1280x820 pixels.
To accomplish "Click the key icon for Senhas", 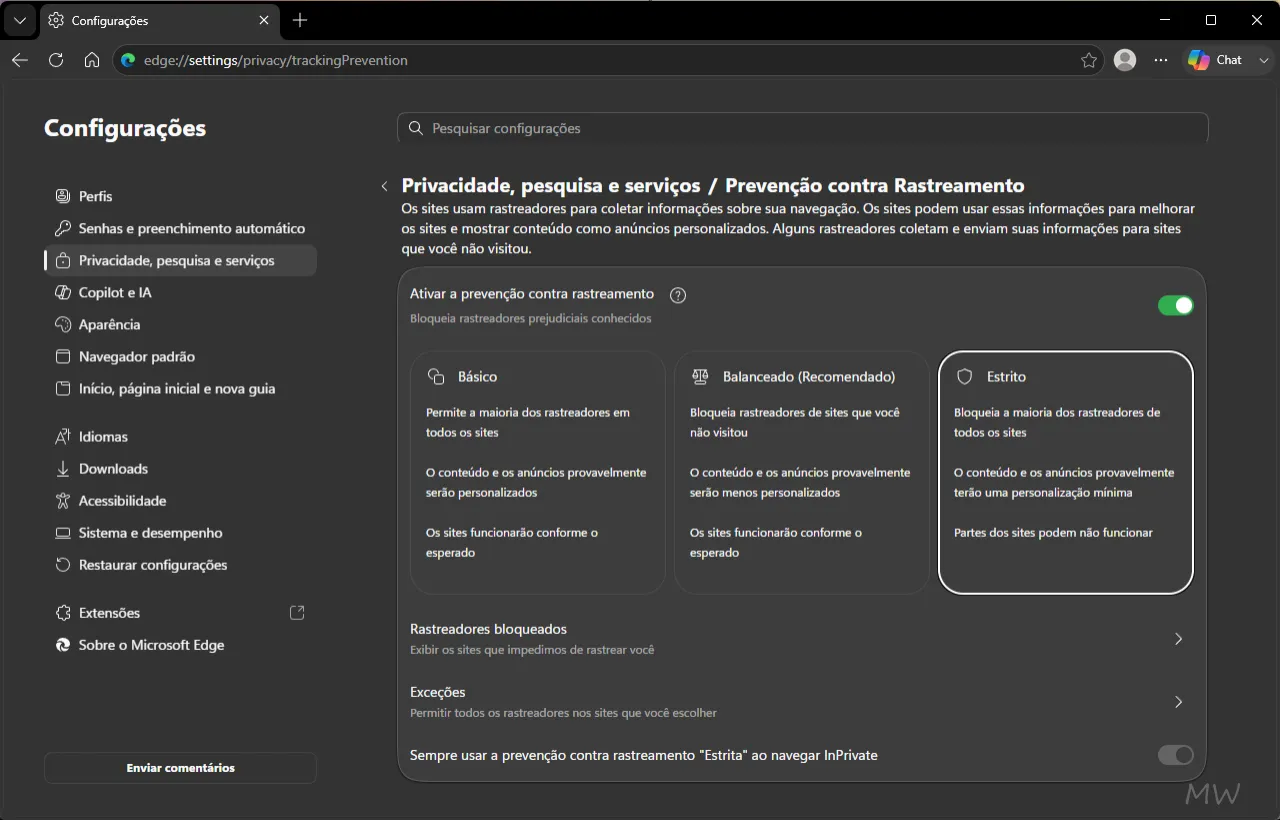I will pos(63,228).
